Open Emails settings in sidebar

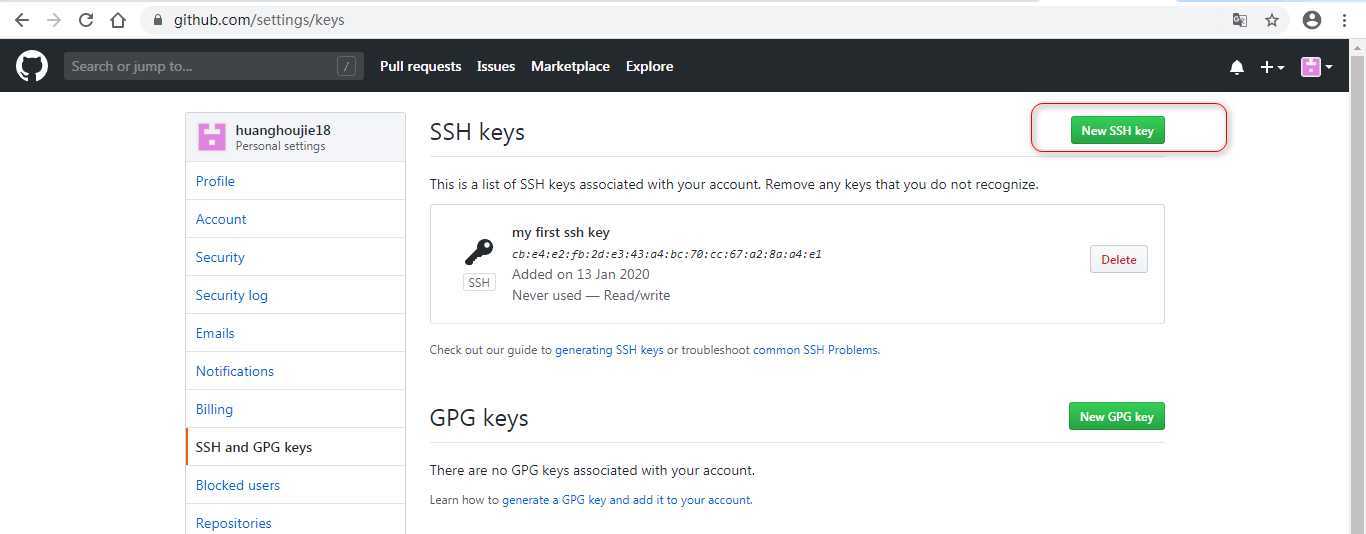(295, 333)
